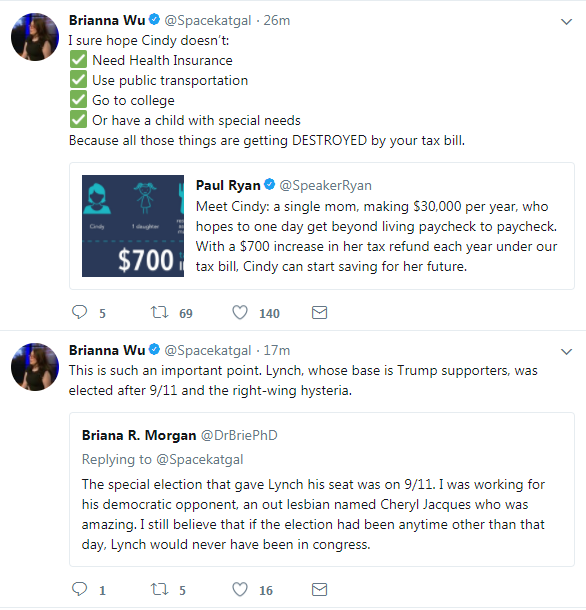Image resolution: width=586 pixels, height=610 pixels.
Task: Open Brianna Wu's profile from first tweet
Action: click(x=107, y=20)
